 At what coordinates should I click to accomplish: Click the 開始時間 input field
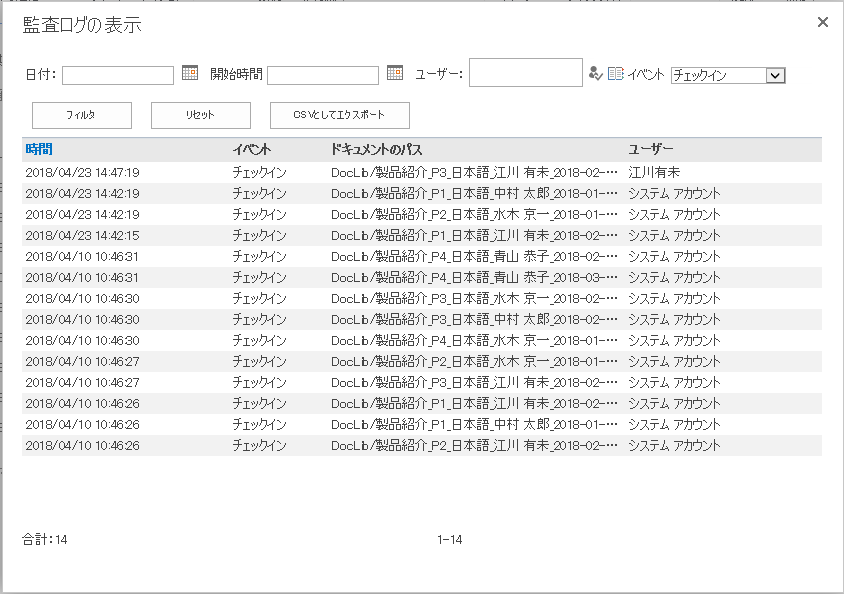323,75
